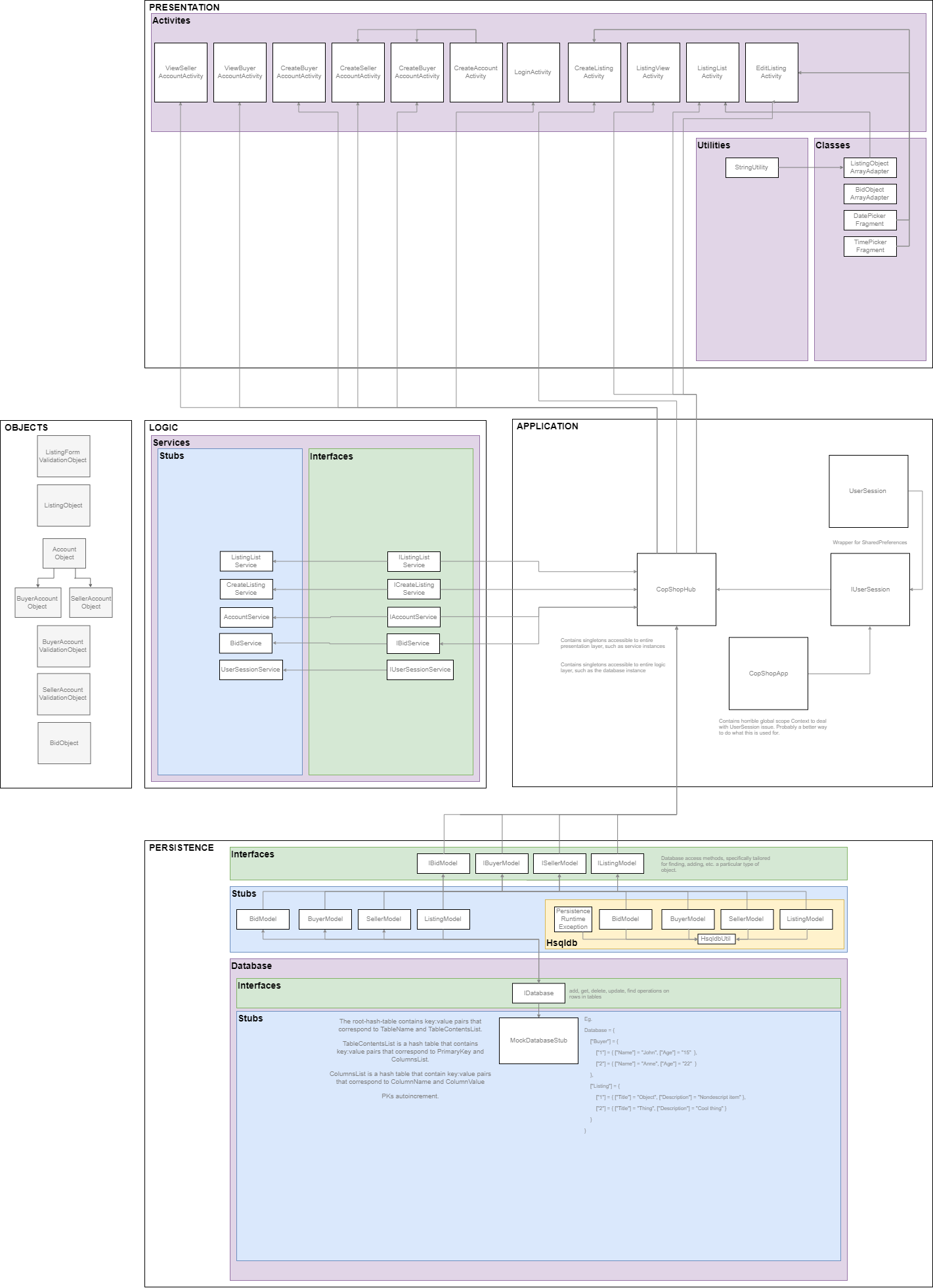Select the HsqldbUtil box
This screenshot has width=933, height=1288.
tap(716, 939)
